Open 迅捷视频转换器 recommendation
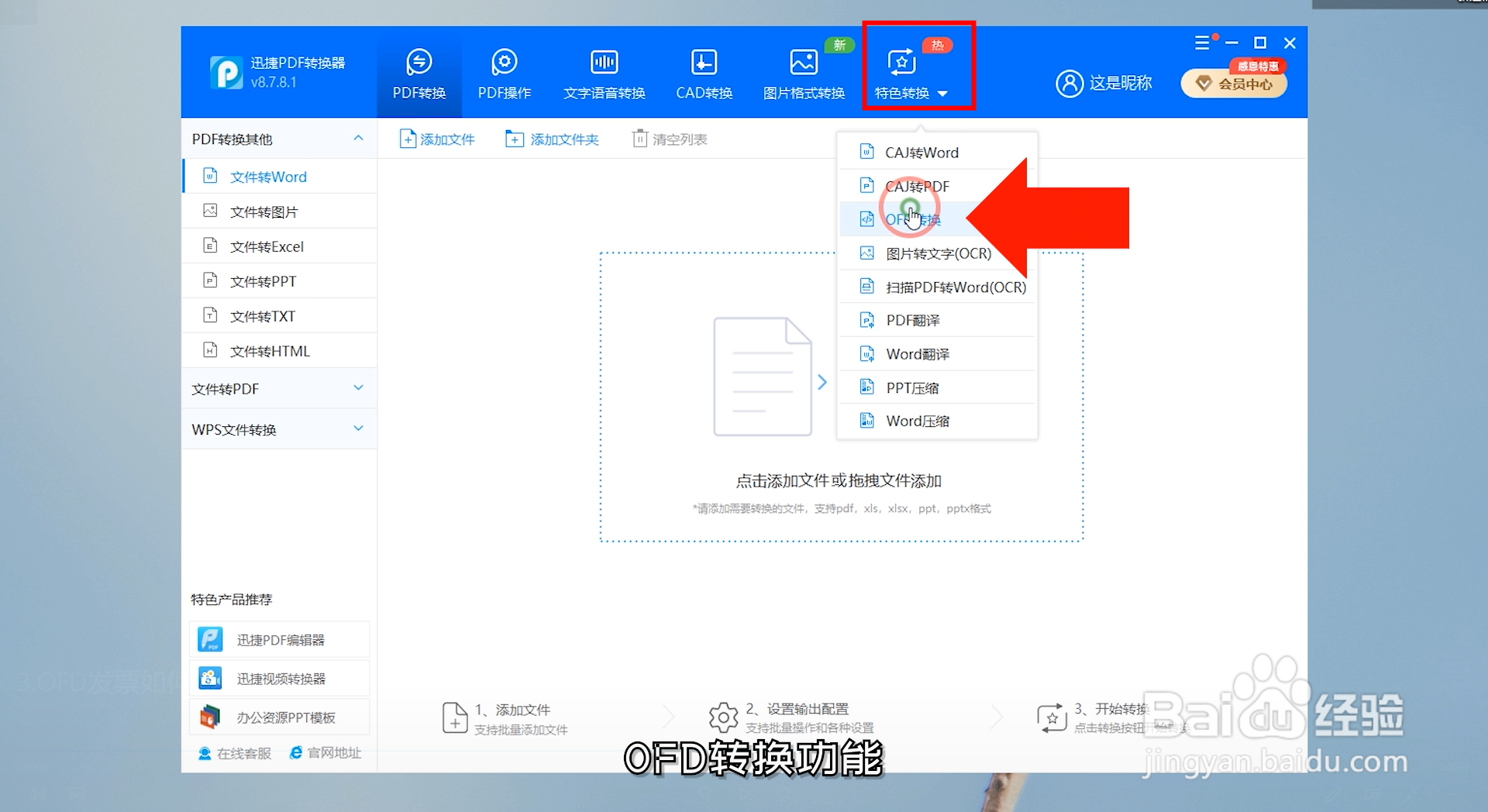Image resolution: width=1488 pixels, height=812 pixels. 279,678
